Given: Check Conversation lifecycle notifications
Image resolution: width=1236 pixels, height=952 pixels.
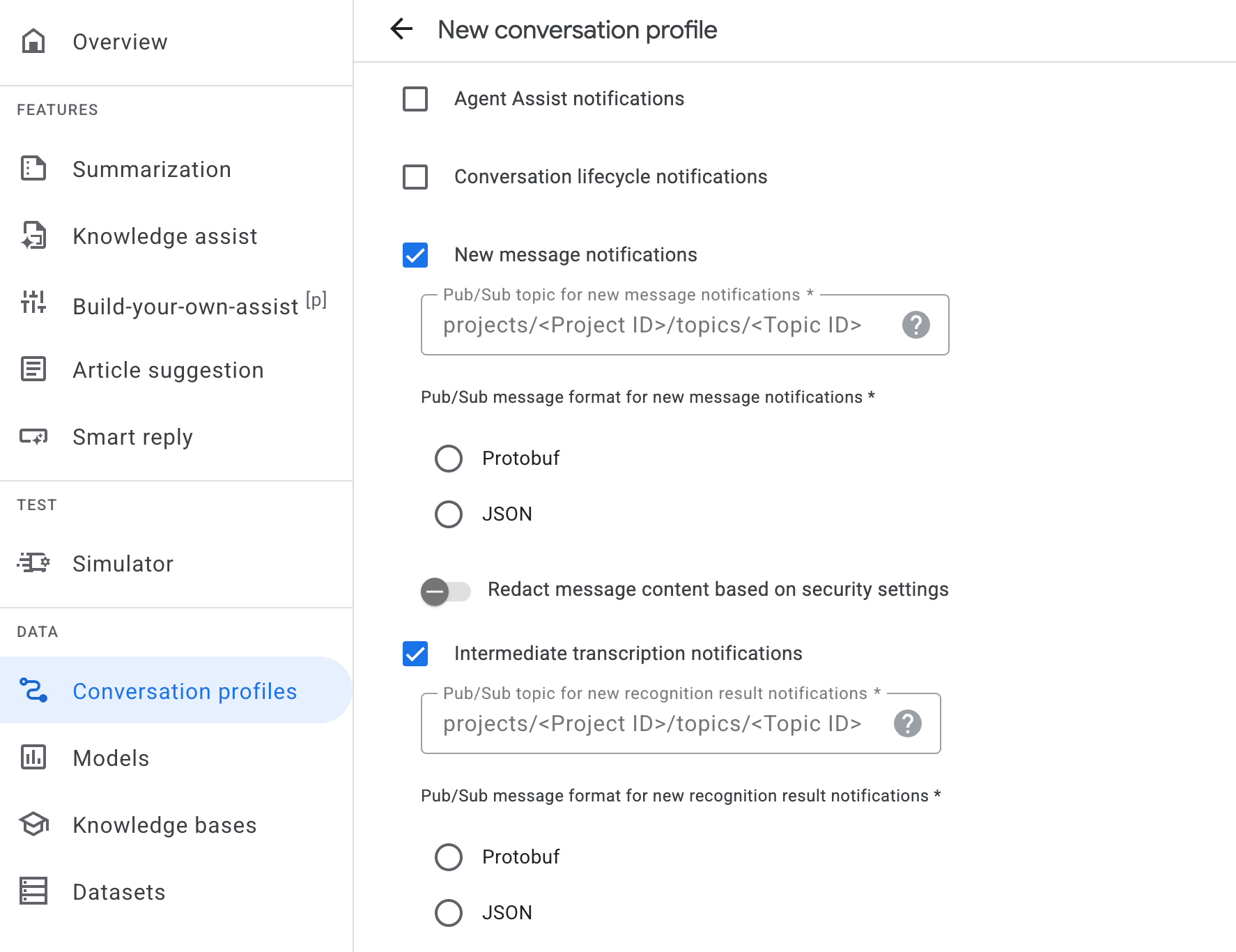Looking at the screenshot, I should tap(415, 177).
